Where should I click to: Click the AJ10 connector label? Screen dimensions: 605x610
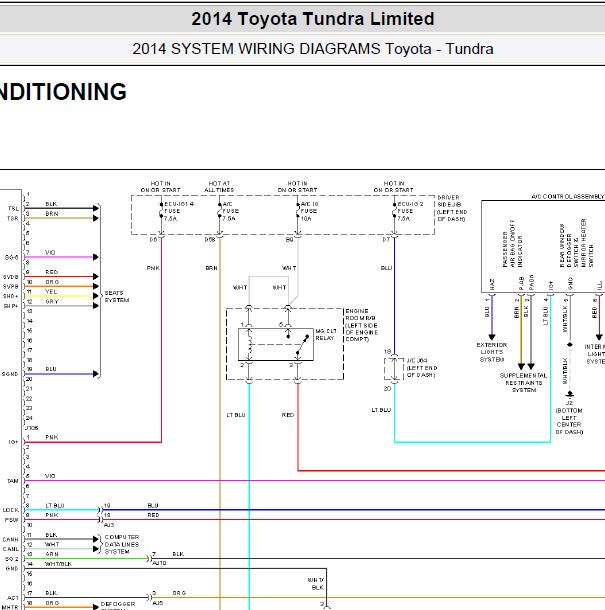pyautogui.click(x=159, y=563)
